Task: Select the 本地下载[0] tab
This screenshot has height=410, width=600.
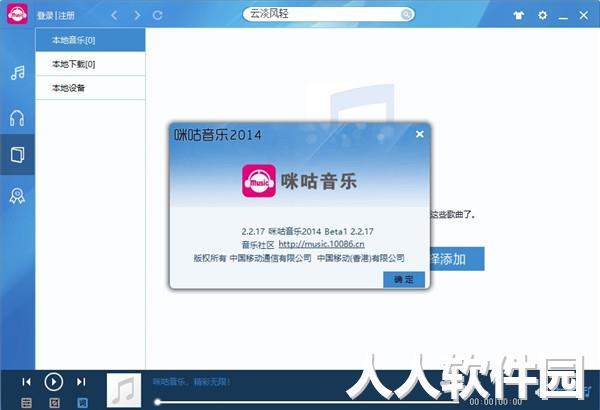Action: point(90,64)
